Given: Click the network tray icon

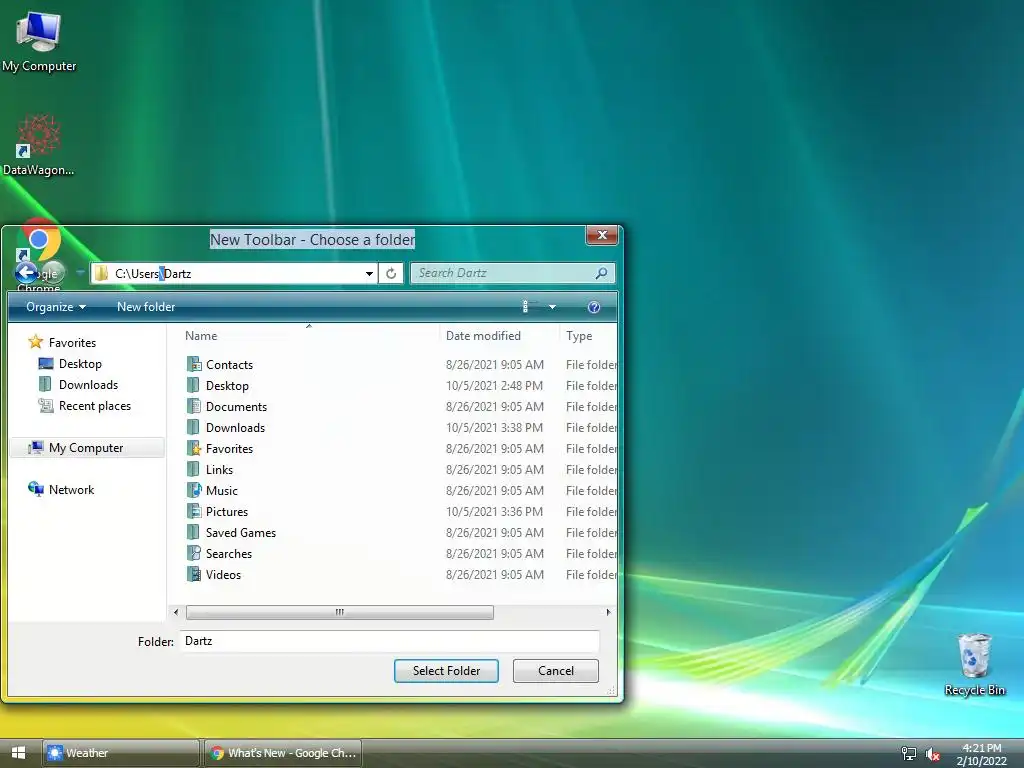Looking at the screenshot, I should pos(908,754).
